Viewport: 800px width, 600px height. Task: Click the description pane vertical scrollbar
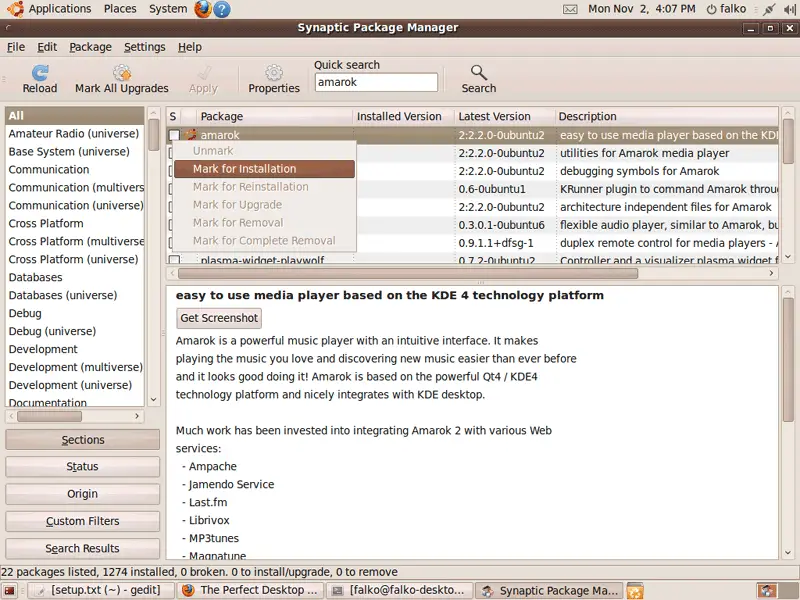coord(788,360)
